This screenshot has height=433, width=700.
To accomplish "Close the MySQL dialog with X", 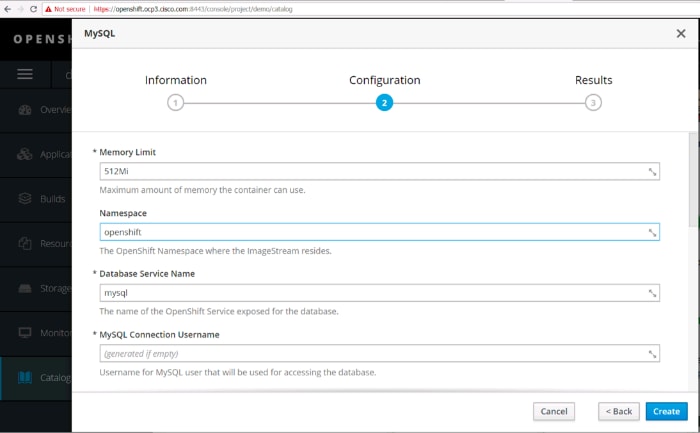I will point(680,33).
